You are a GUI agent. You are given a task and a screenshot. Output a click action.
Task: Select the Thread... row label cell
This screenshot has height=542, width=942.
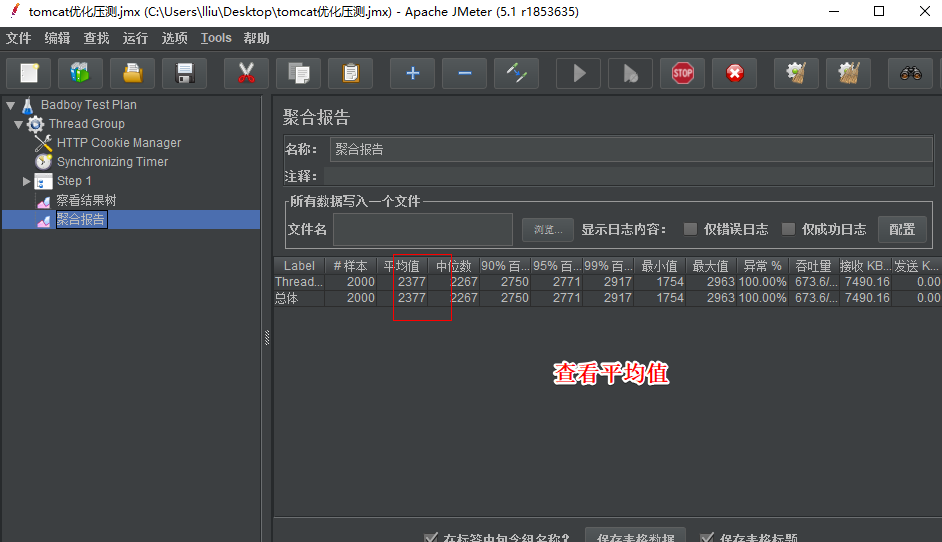click(x=299, y=282)
